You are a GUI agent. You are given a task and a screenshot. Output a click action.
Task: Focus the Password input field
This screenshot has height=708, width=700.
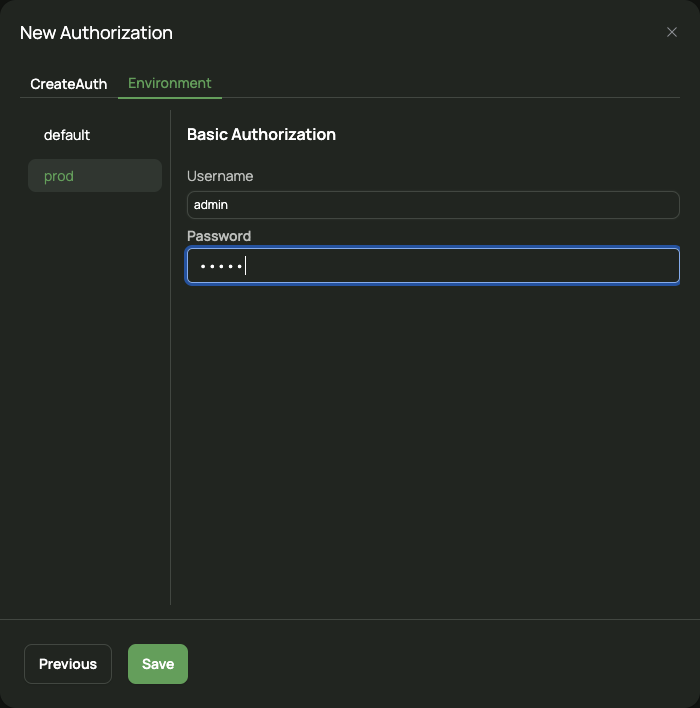[433, 266]
